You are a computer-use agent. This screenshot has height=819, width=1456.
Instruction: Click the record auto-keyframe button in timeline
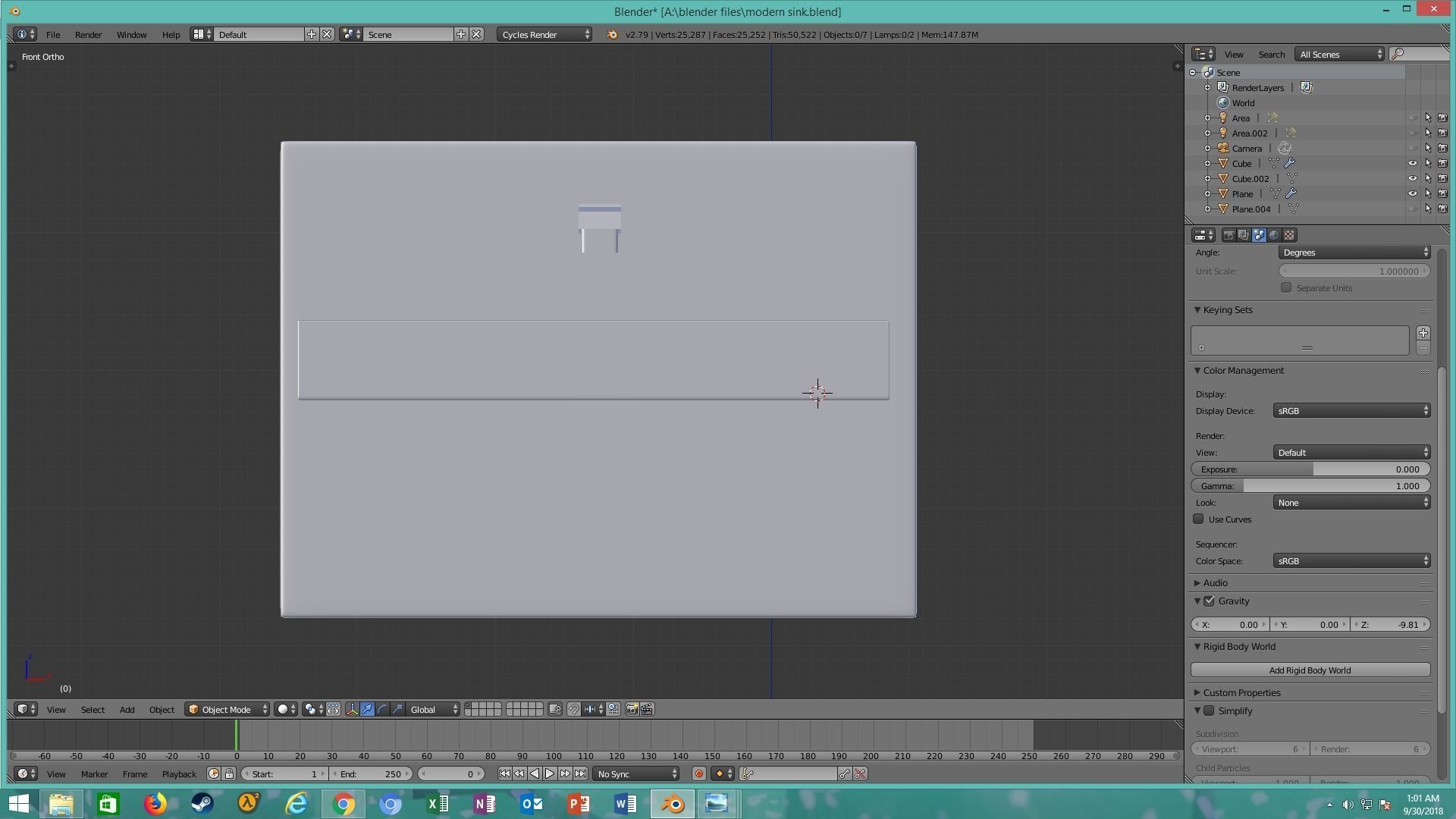click(x=698, y=773)
